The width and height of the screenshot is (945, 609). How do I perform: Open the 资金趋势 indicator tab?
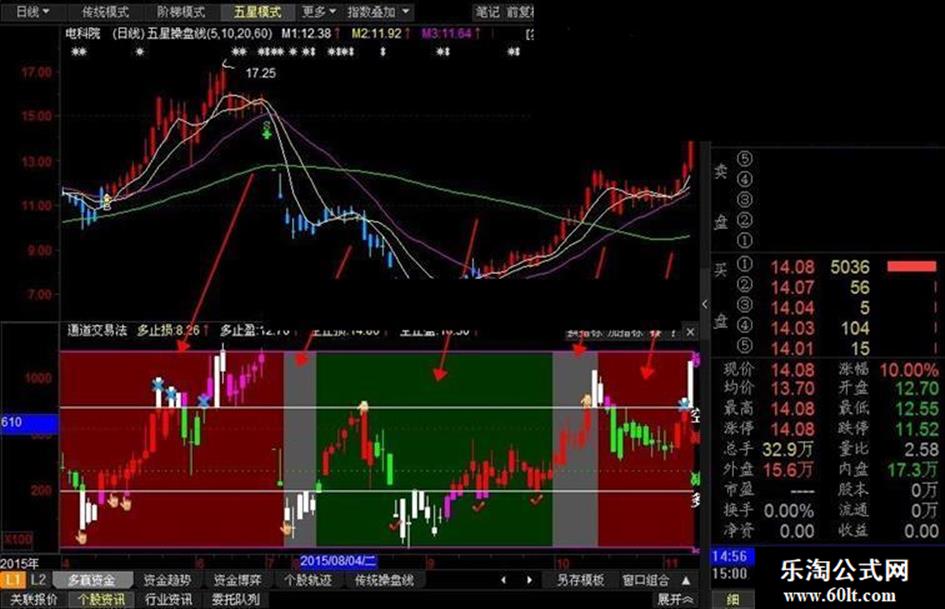pyautogui.click(x=168, y=581)
